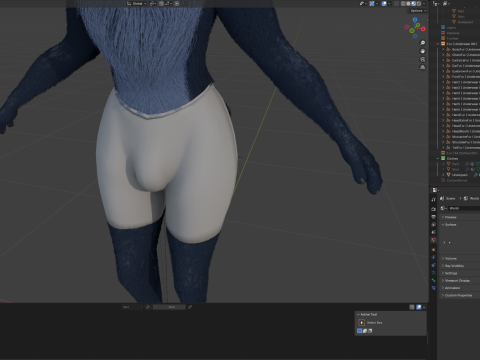Viewport: 480px width, 360px height.
Task: Select the second Select Box mode icon
Action: [365, 331]
